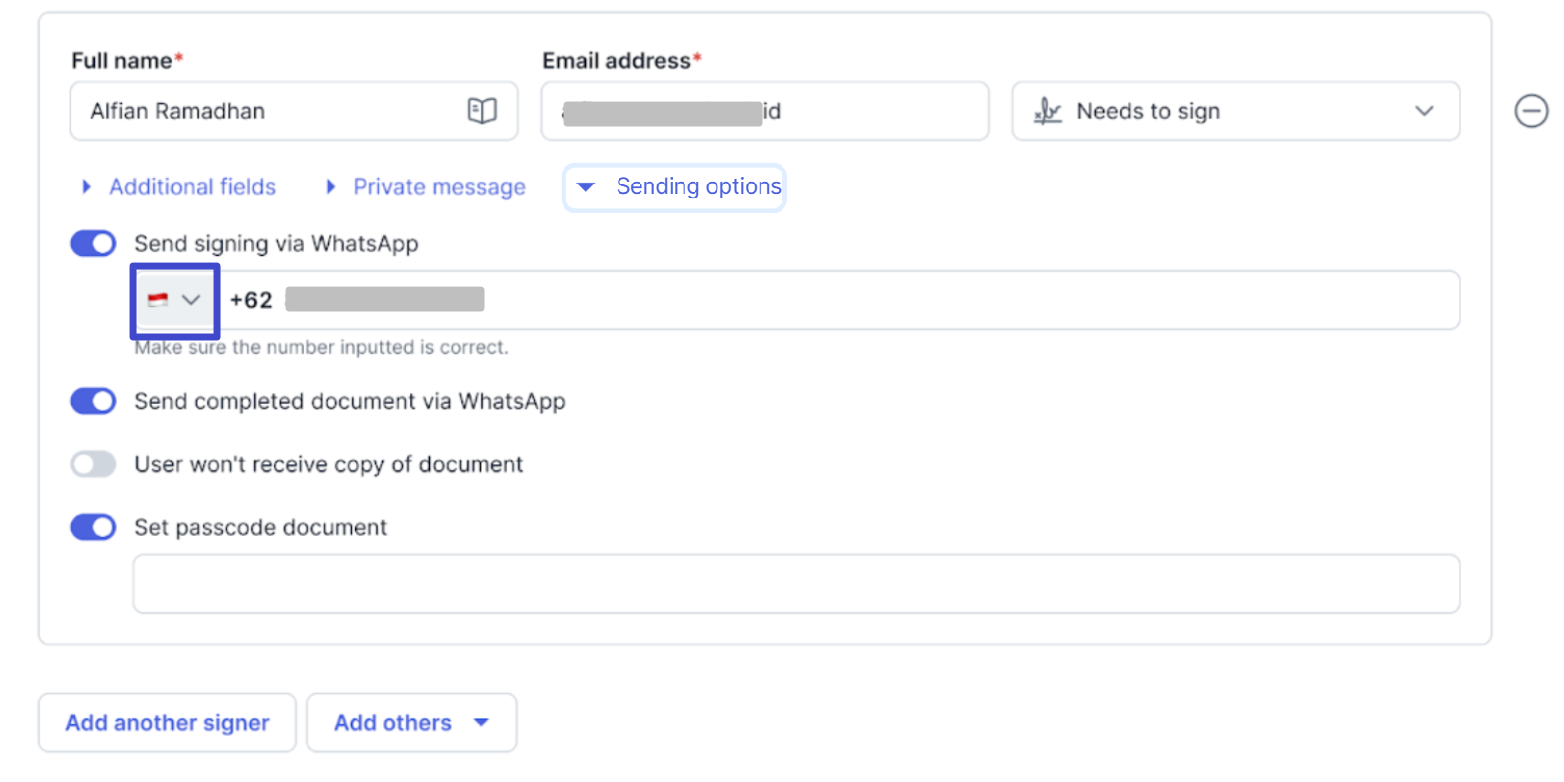Click the address book icon in Full name field

pyautogui.click(x=482, y=111)
